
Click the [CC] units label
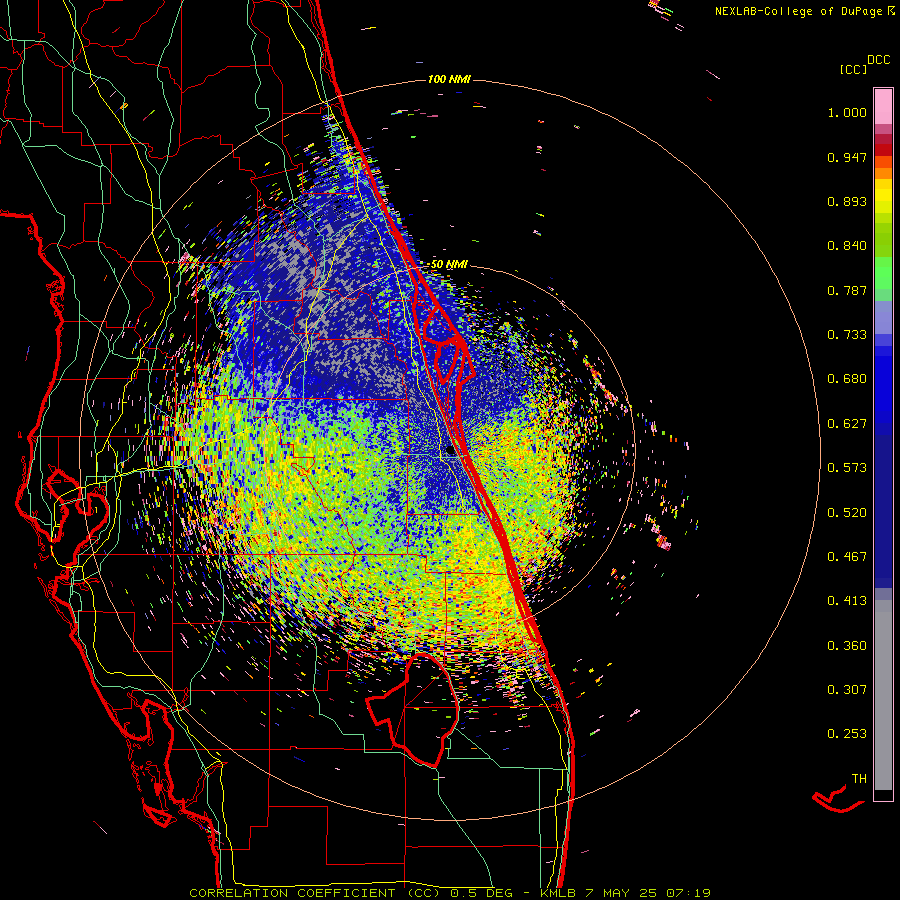853,69
